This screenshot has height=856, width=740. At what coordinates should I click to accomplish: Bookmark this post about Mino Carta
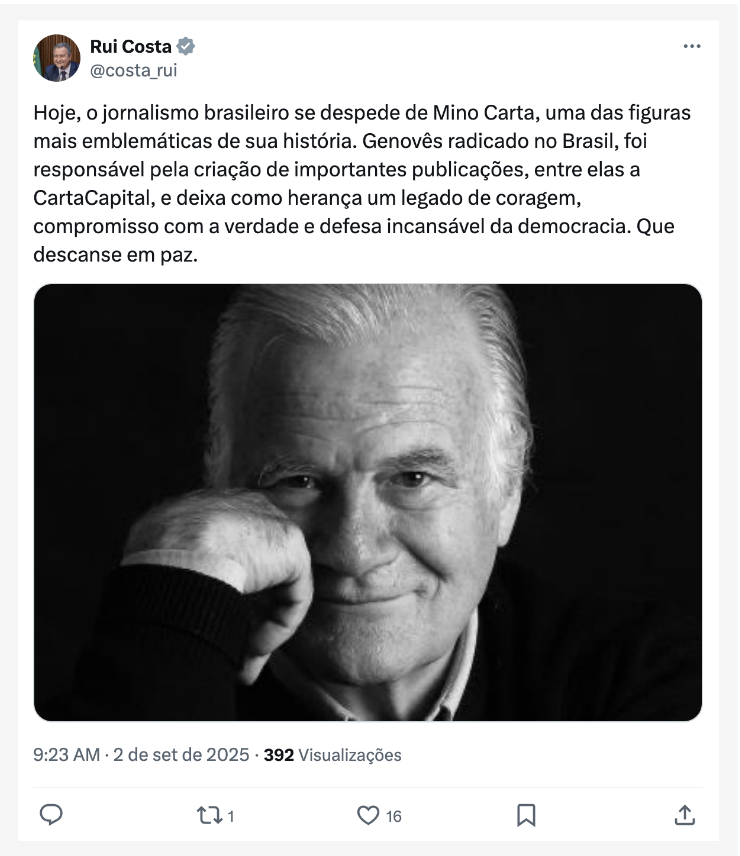526,815
